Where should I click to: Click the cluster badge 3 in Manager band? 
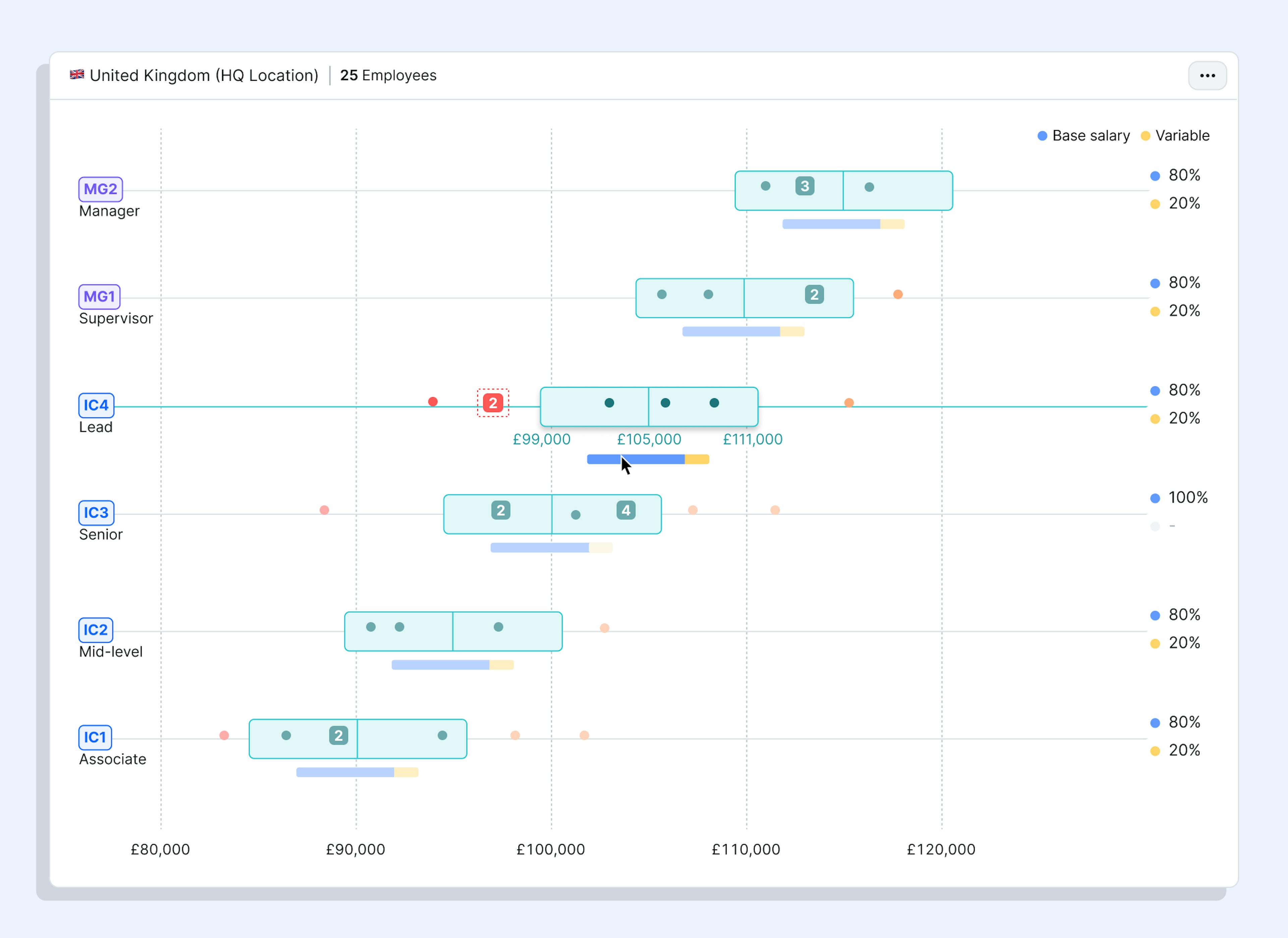coord(805,186)
